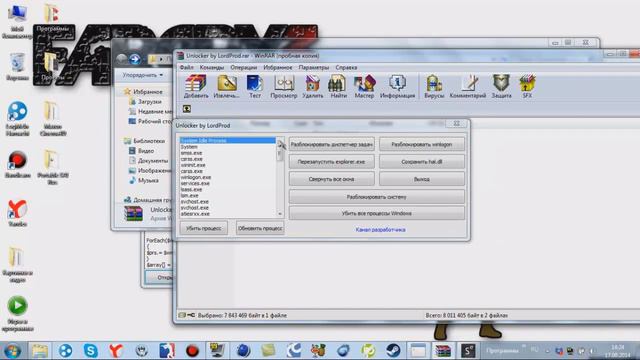Click the Корзина (Recycle Bin) desktop icon

coord(17,67)
